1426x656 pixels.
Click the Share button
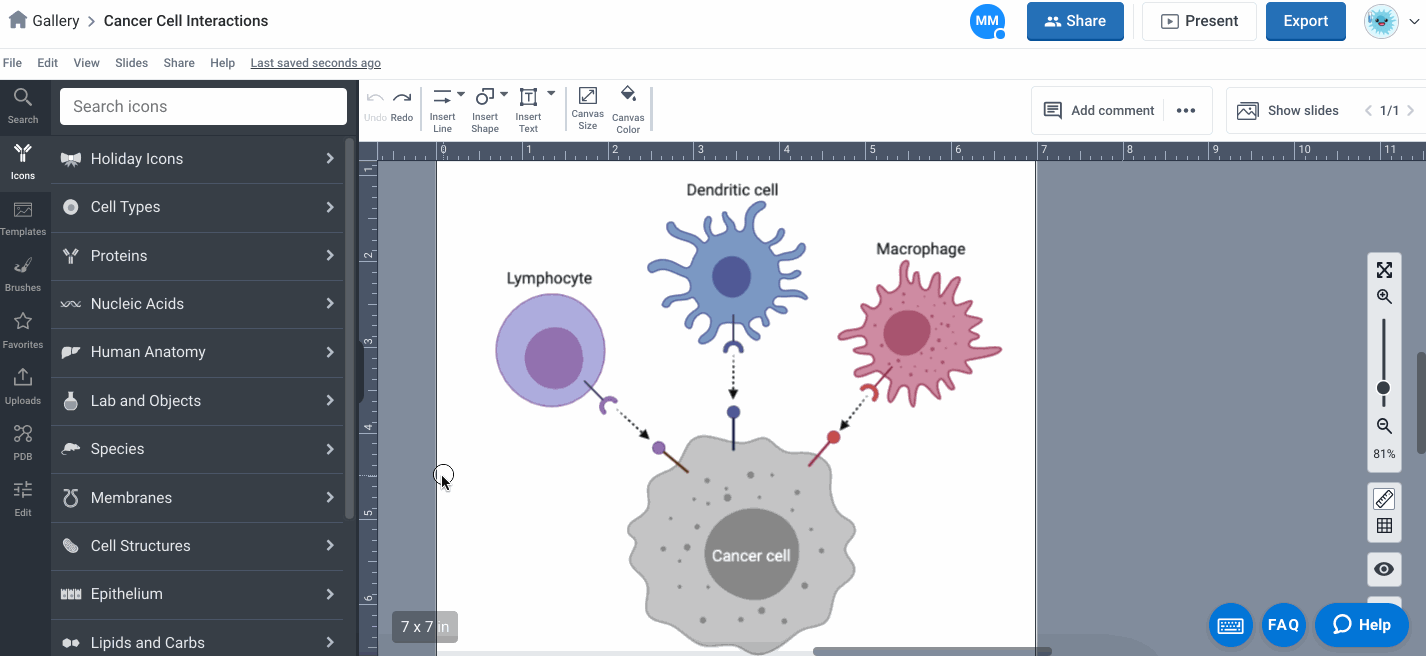tap(1075, 21)
